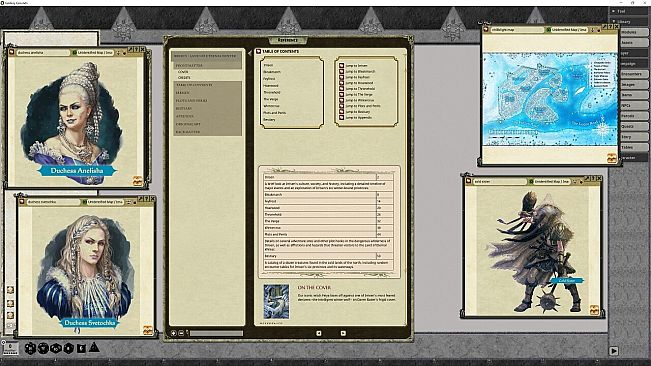Click the Jump to The Verge link icon
This screenshot has width=651, height=366.
coord(341,94)
